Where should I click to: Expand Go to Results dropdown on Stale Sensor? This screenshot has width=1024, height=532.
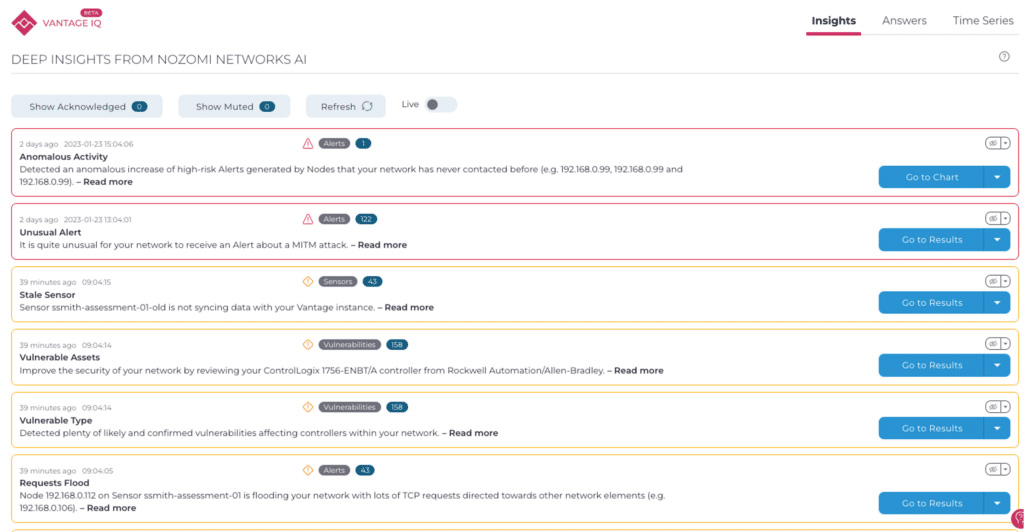[x=997, y=302]
